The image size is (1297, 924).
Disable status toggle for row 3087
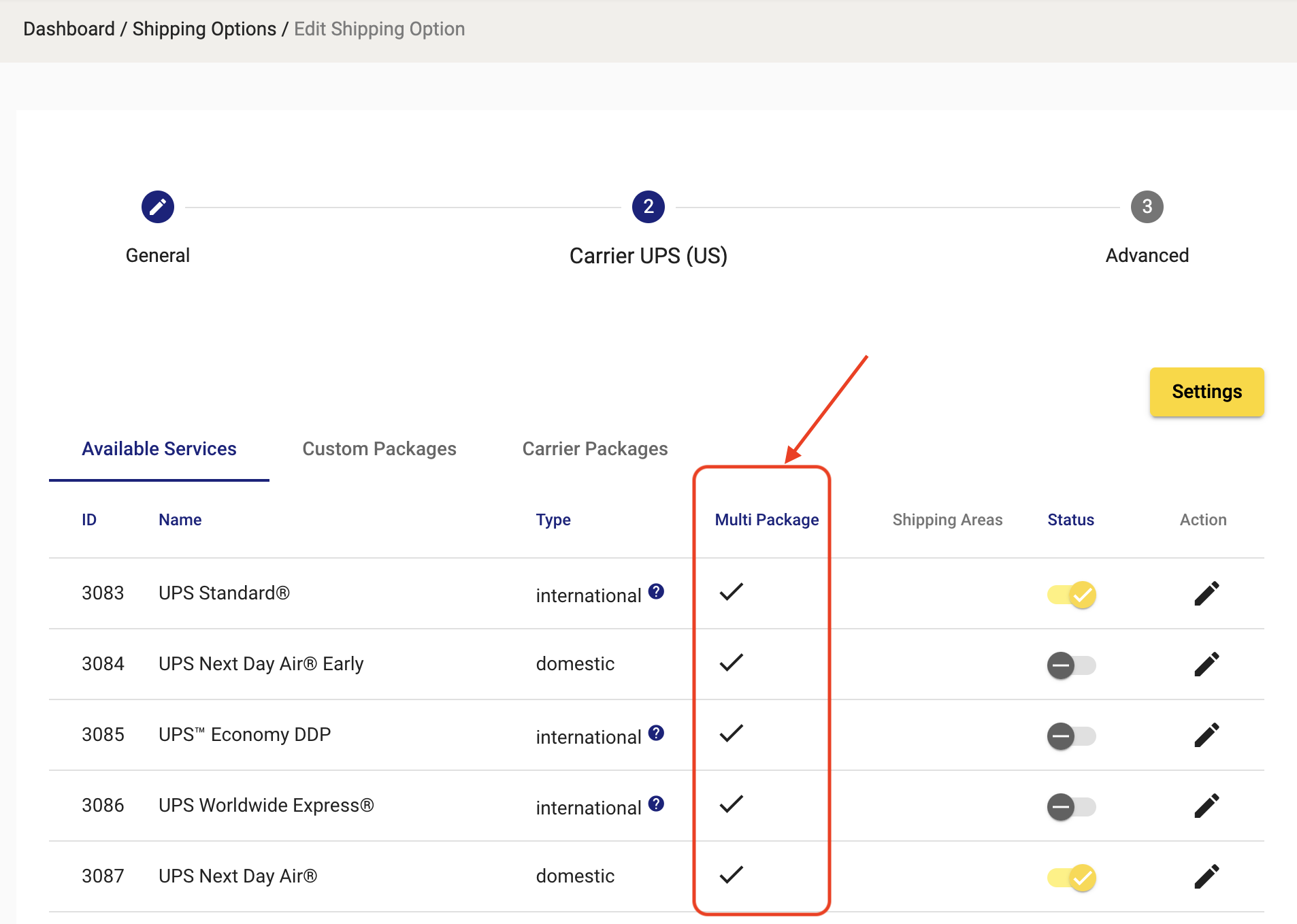point(1072,878)
